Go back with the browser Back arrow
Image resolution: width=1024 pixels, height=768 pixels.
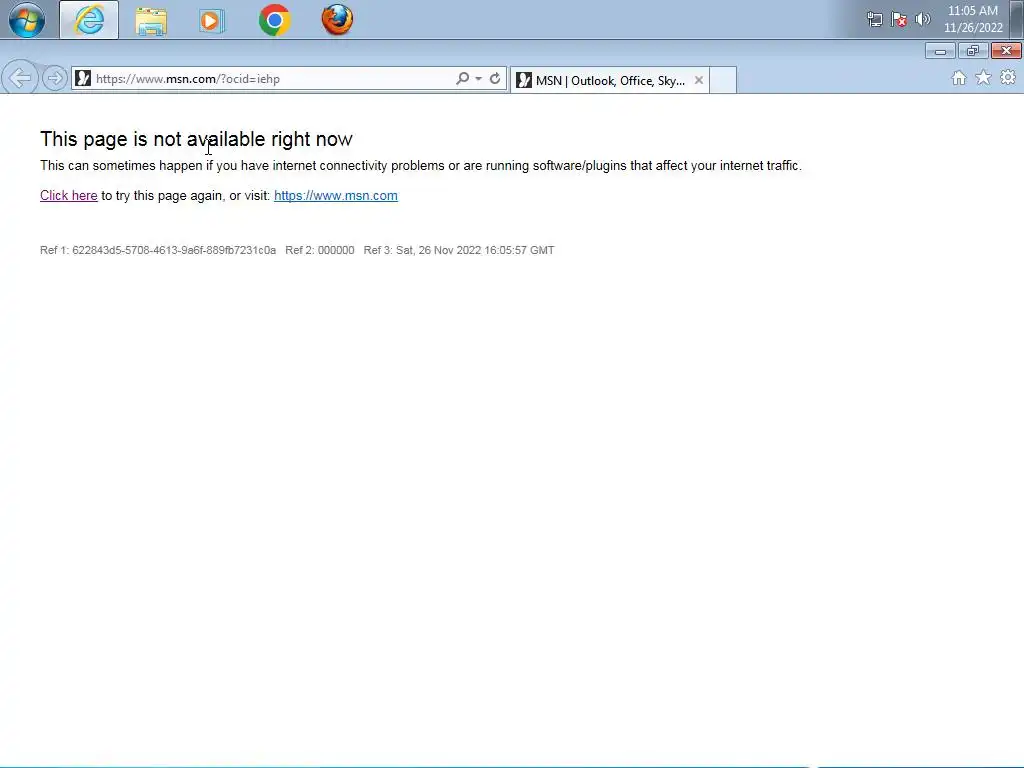pos(20,78)
